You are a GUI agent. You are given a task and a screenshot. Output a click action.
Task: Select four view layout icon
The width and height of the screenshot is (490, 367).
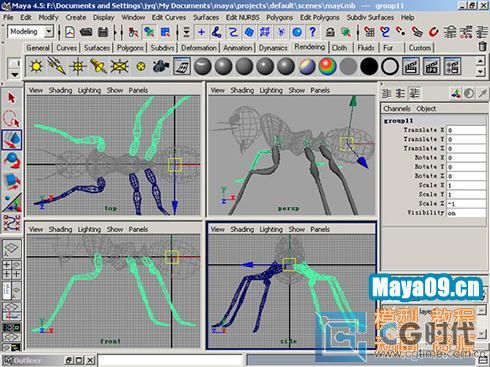coord(12,269)
